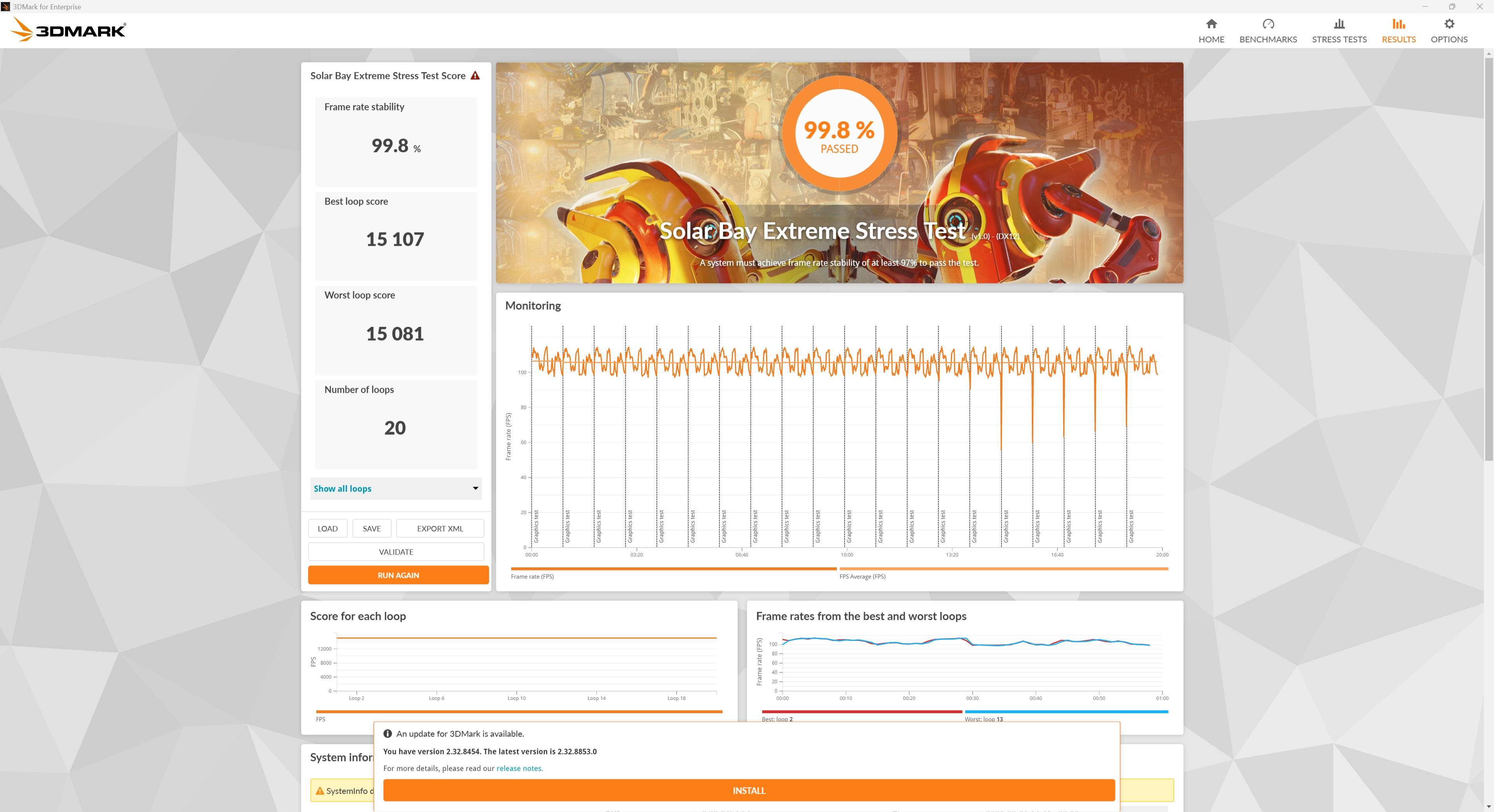Toggle the Best: loop 2 legend line

777,719
